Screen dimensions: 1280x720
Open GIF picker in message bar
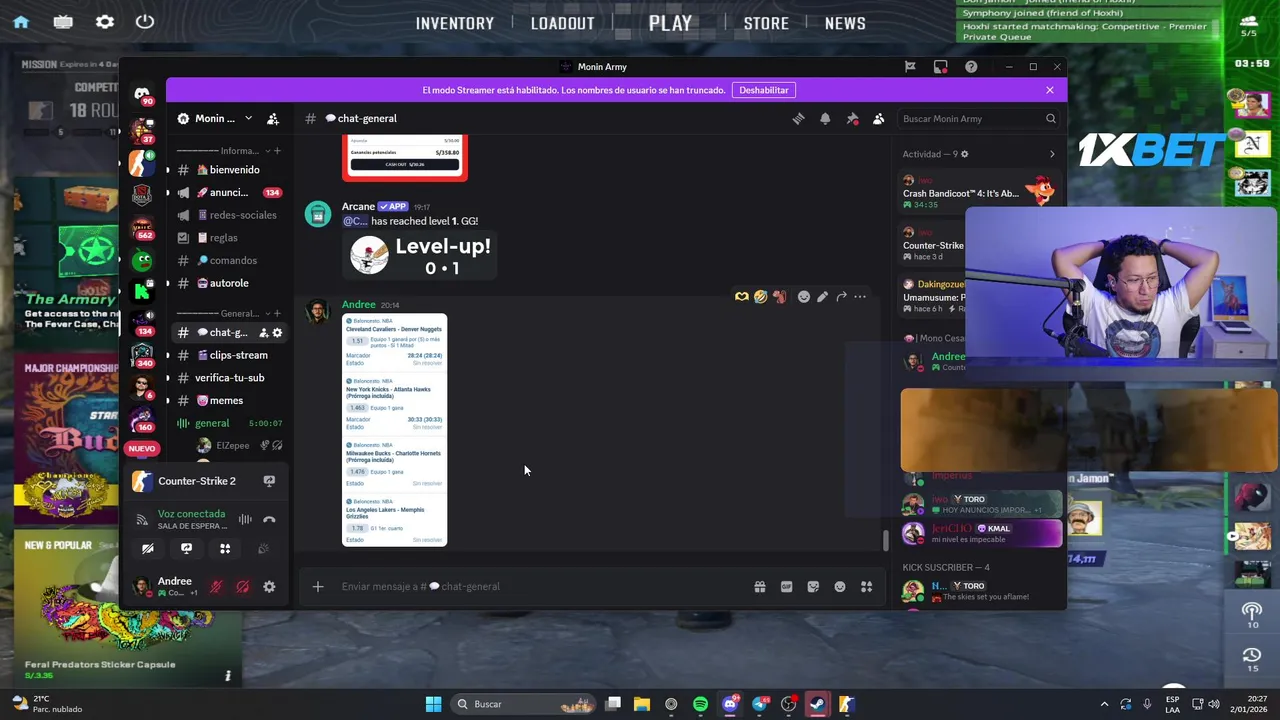pos(787,587)
